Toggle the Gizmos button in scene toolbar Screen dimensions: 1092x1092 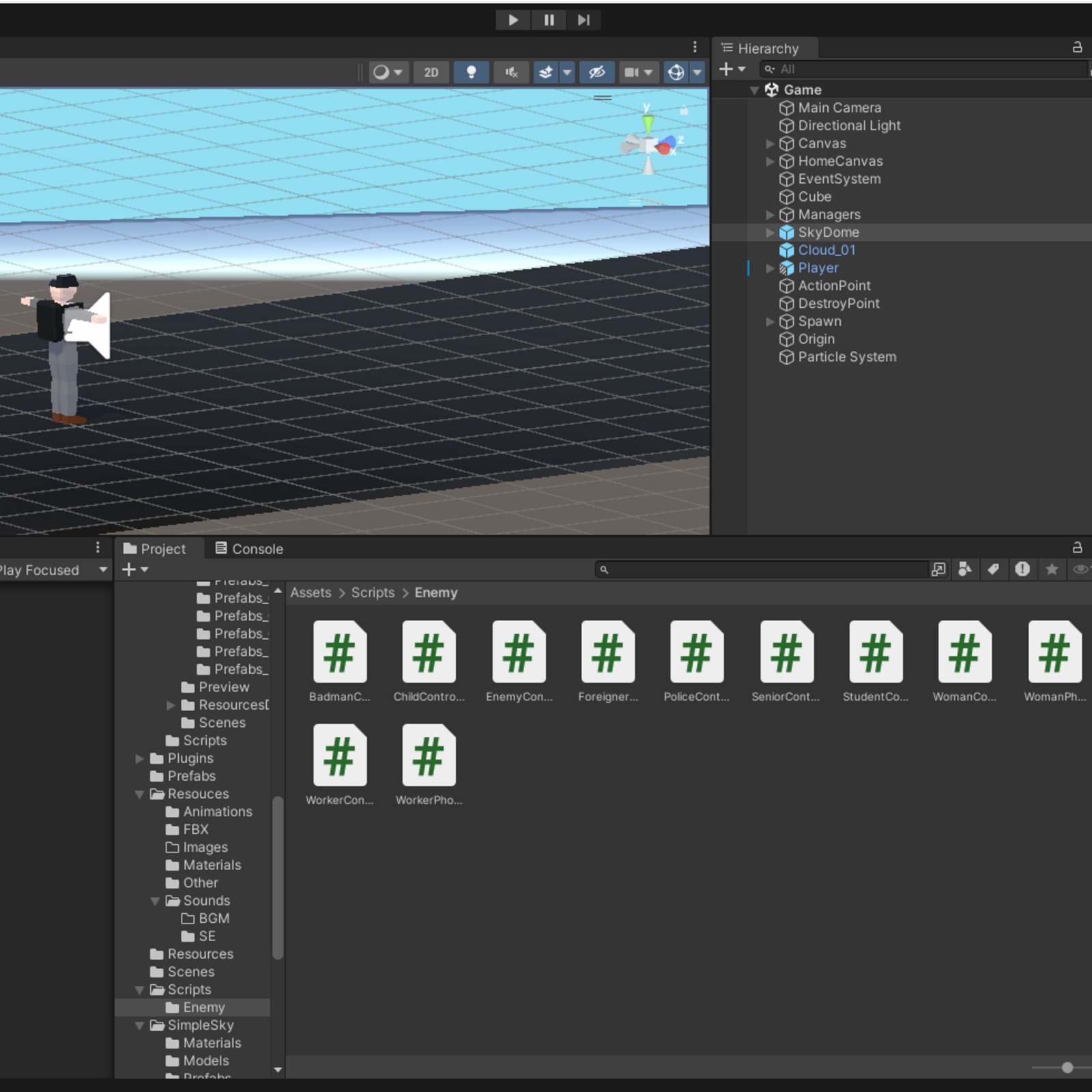pos(676,72)
